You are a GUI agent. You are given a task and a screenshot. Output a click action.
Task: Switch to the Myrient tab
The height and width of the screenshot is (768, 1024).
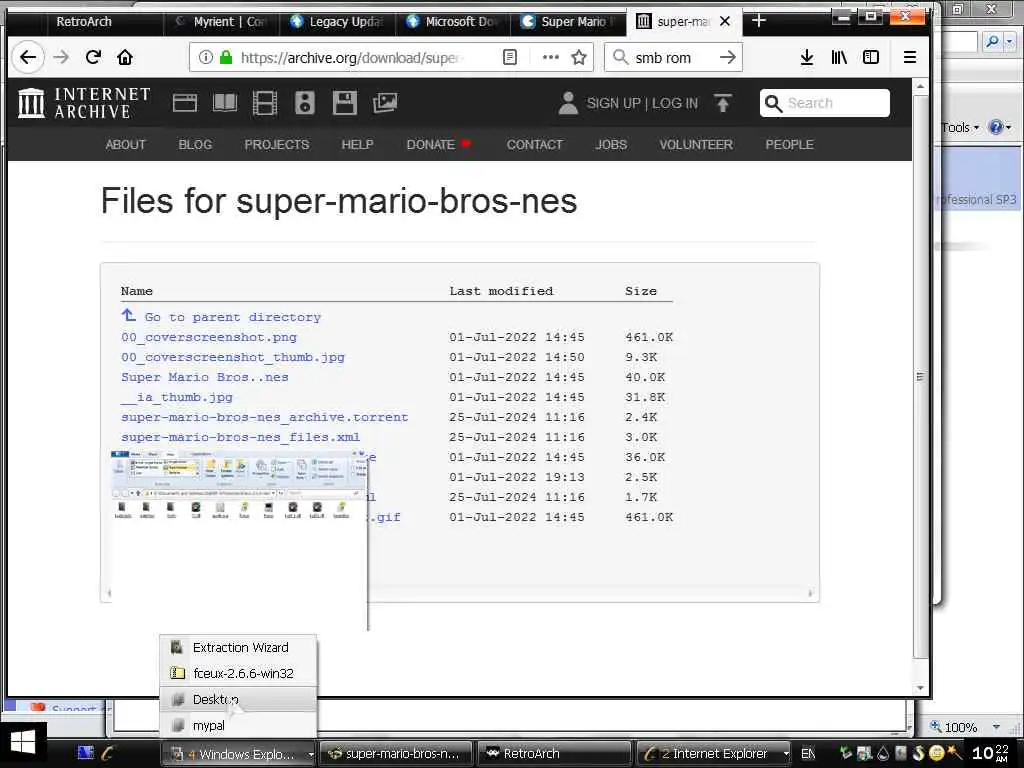tap(221, 22)
